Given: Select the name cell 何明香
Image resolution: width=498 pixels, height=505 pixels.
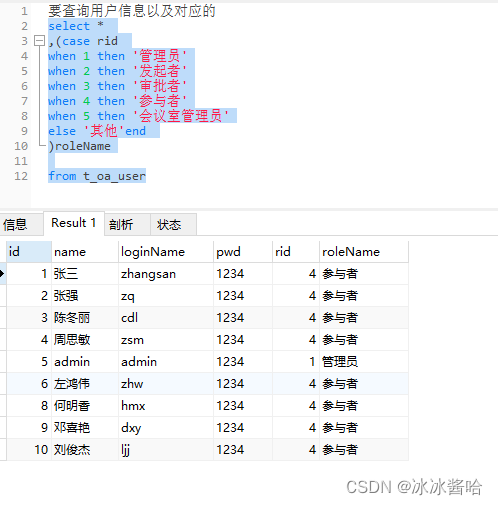Looking at the screenshot, I should coord(85,406).
